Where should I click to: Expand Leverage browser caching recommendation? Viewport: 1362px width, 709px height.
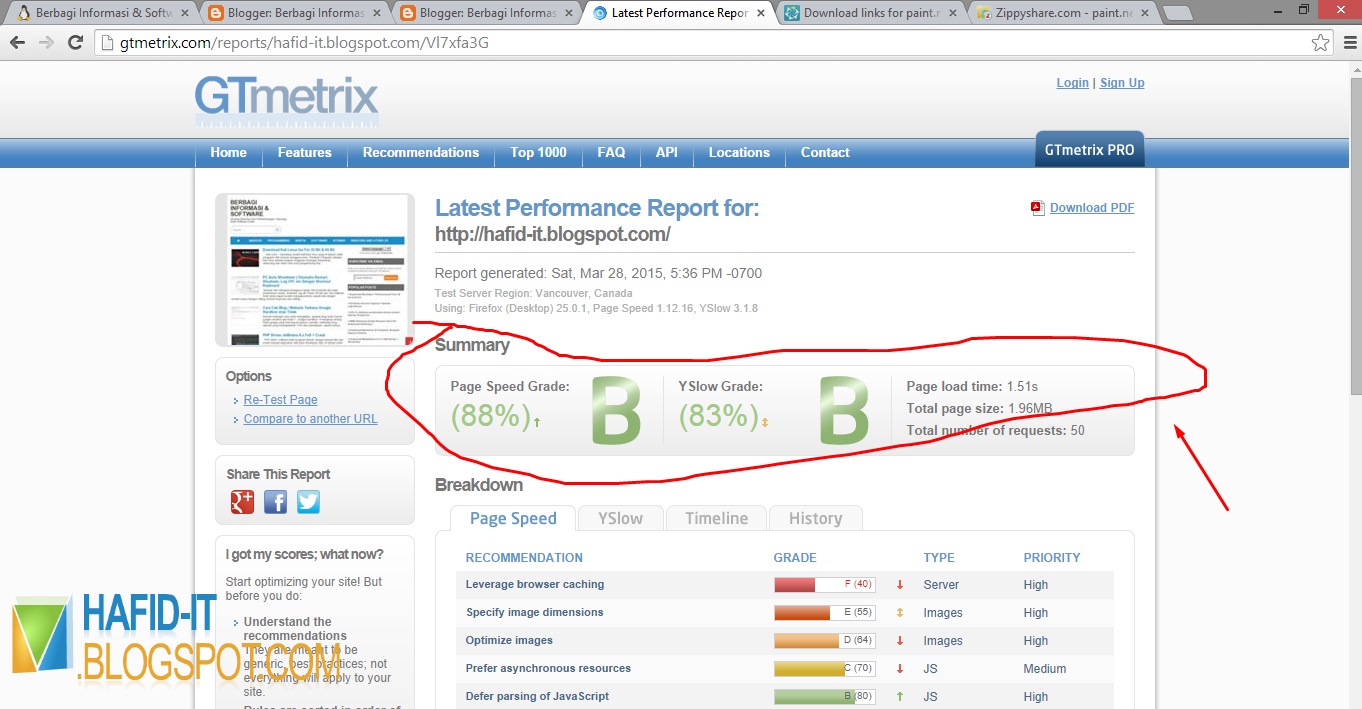click(x=535, y=585)
